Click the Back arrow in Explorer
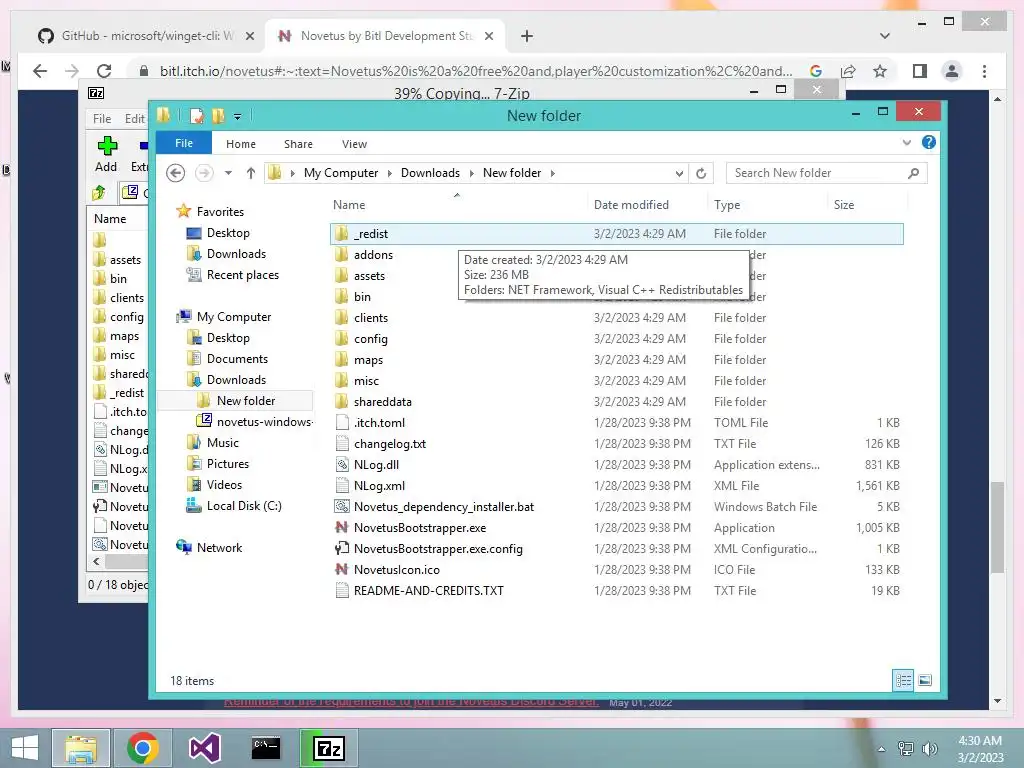This screenshot has height=768, width=1024. (x=175, y=173)
